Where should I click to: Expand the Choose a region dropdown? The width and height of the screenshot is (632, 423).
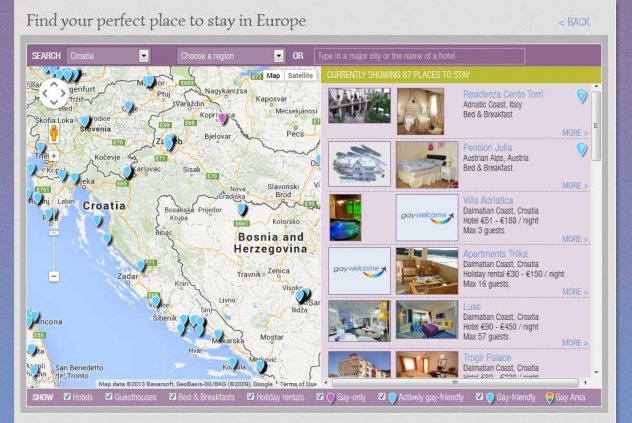[231, 56]
